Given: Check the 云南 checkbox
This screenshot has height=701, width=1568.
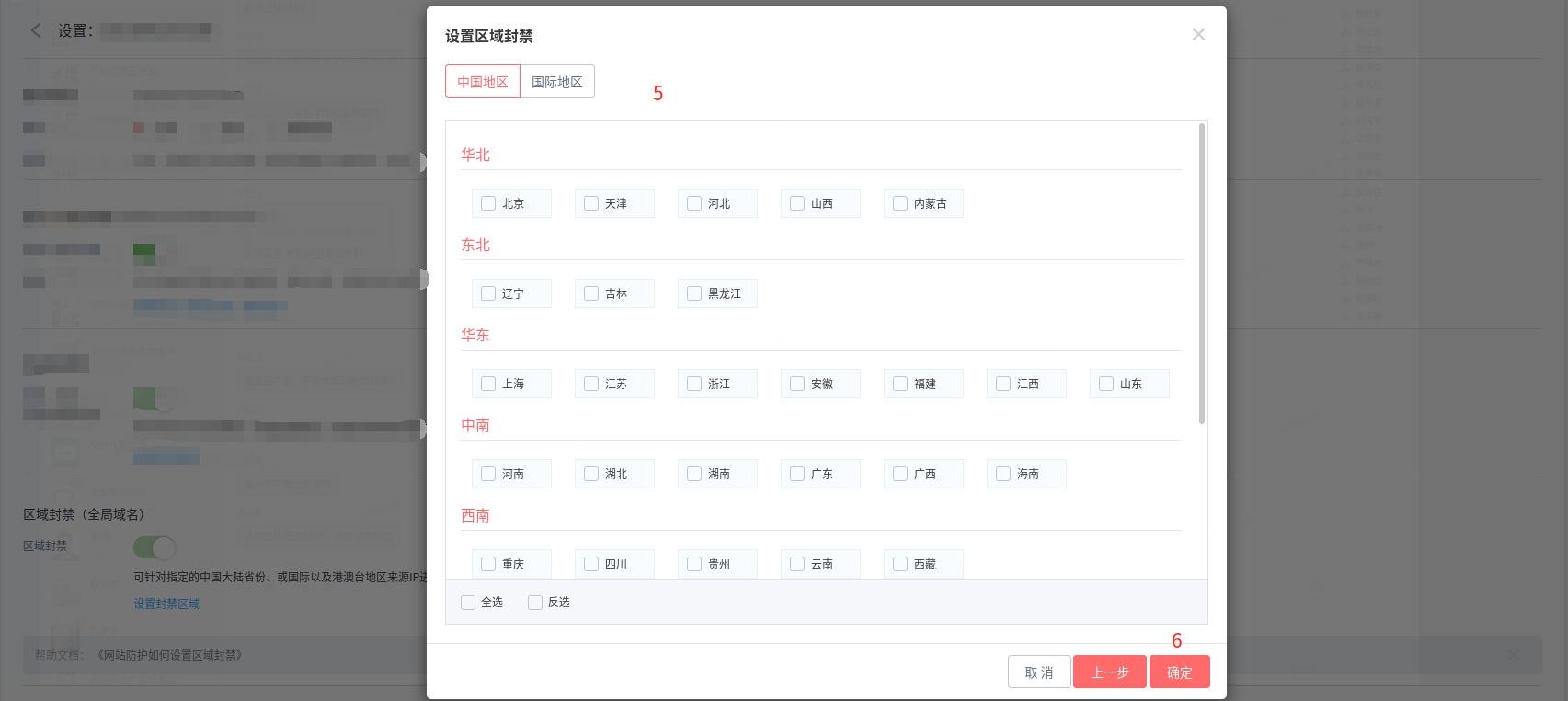Looking at the screenshot, I should click(x=797, y=564).
